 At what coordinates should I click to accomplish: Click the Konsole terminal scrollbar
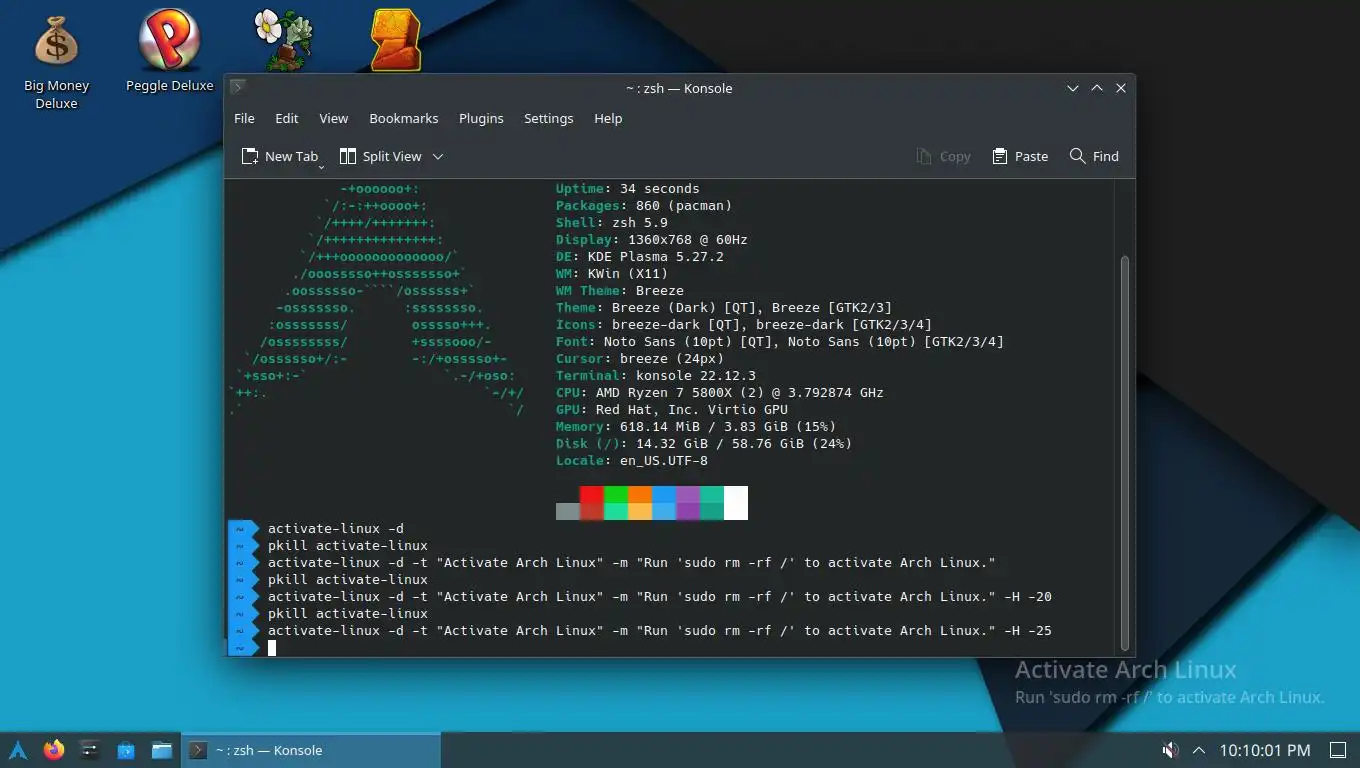tap(1125, 451)
